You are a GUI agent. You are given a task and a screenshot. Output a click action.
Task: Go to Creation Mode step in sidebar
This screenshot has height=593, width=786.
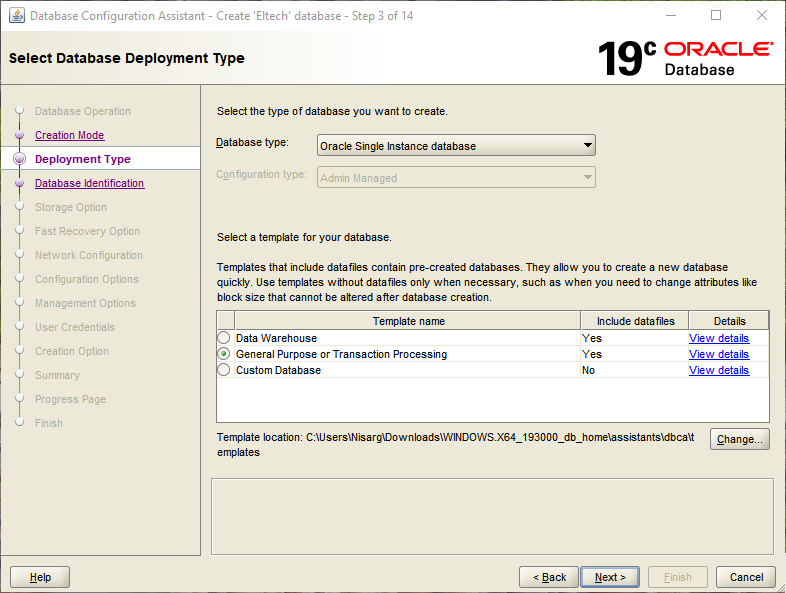click(x=69, y=135)
